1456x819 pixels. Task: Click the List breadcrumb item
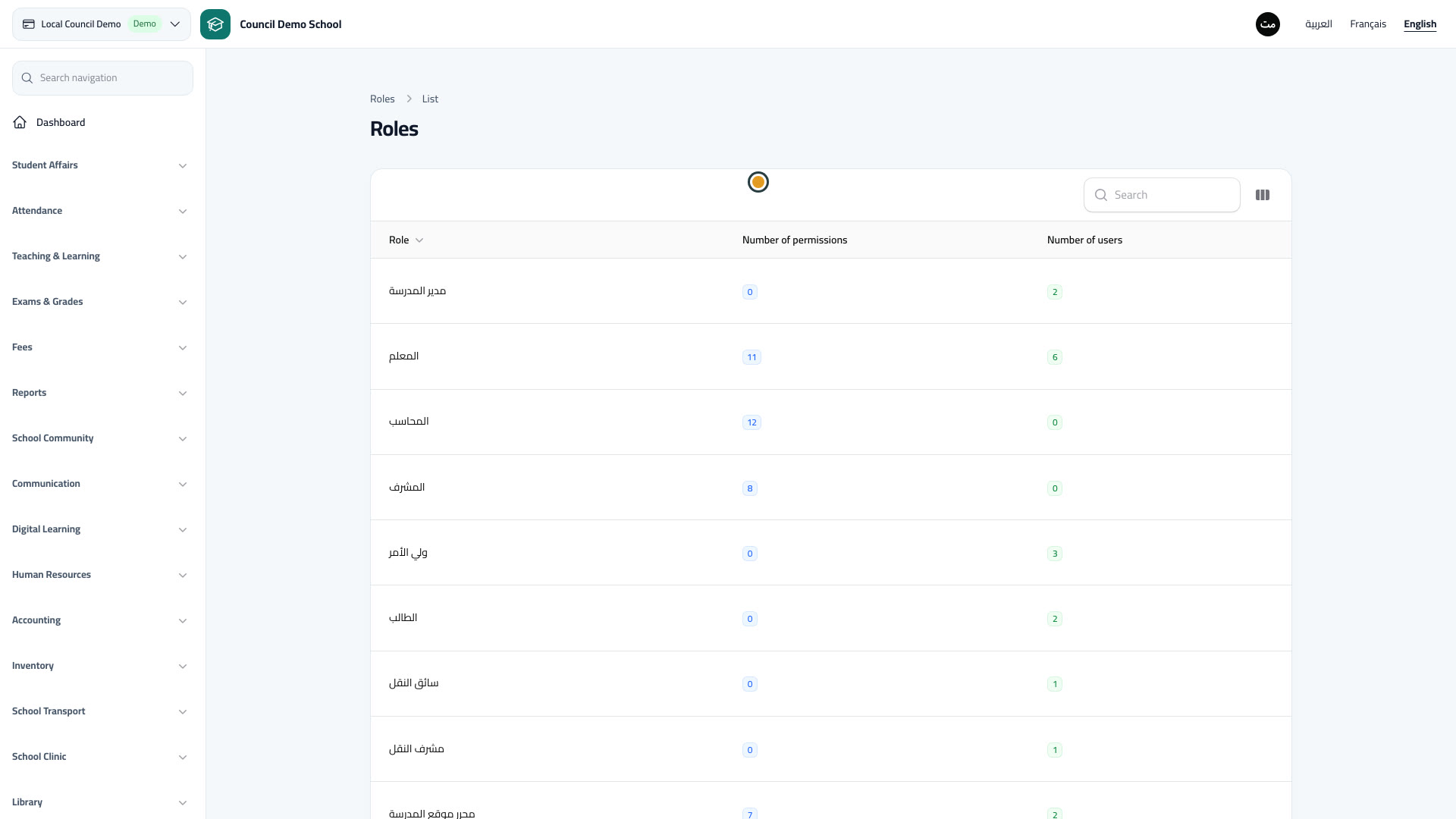pyautogui.click(x=430, y=99)
